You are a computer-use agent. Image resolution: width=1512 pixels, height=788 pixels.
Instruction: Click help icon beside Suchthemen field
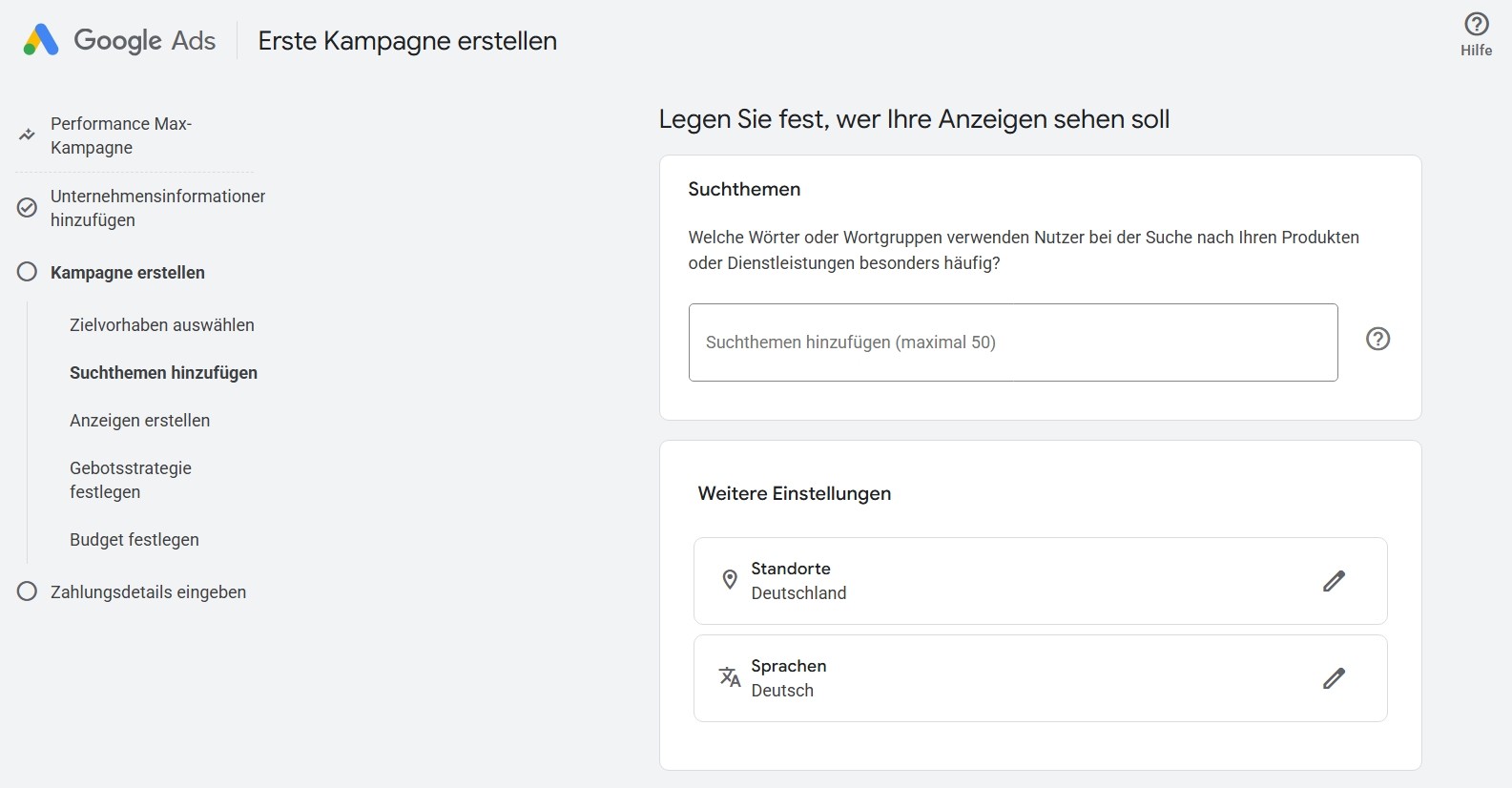tap(1377, 339)
